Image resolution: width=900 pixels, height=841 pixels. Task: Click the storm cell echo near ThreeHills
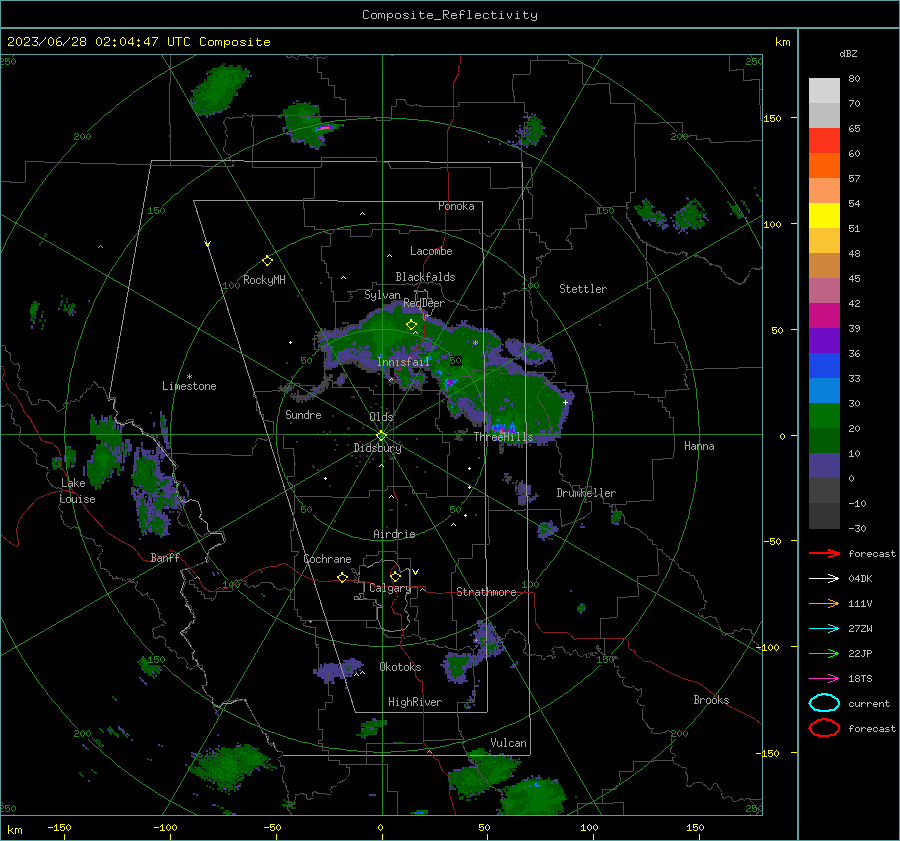503,428
